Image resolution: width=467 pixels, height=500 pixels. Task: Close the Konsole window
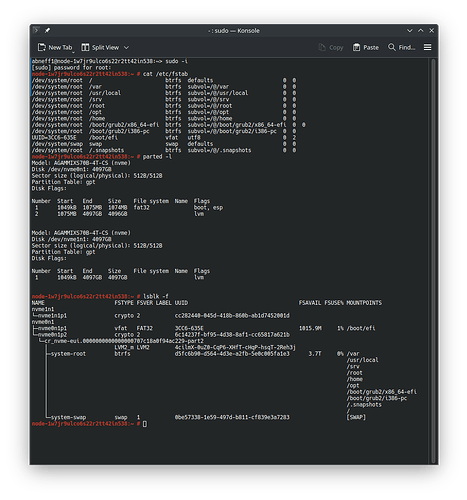tap(431, 30)
